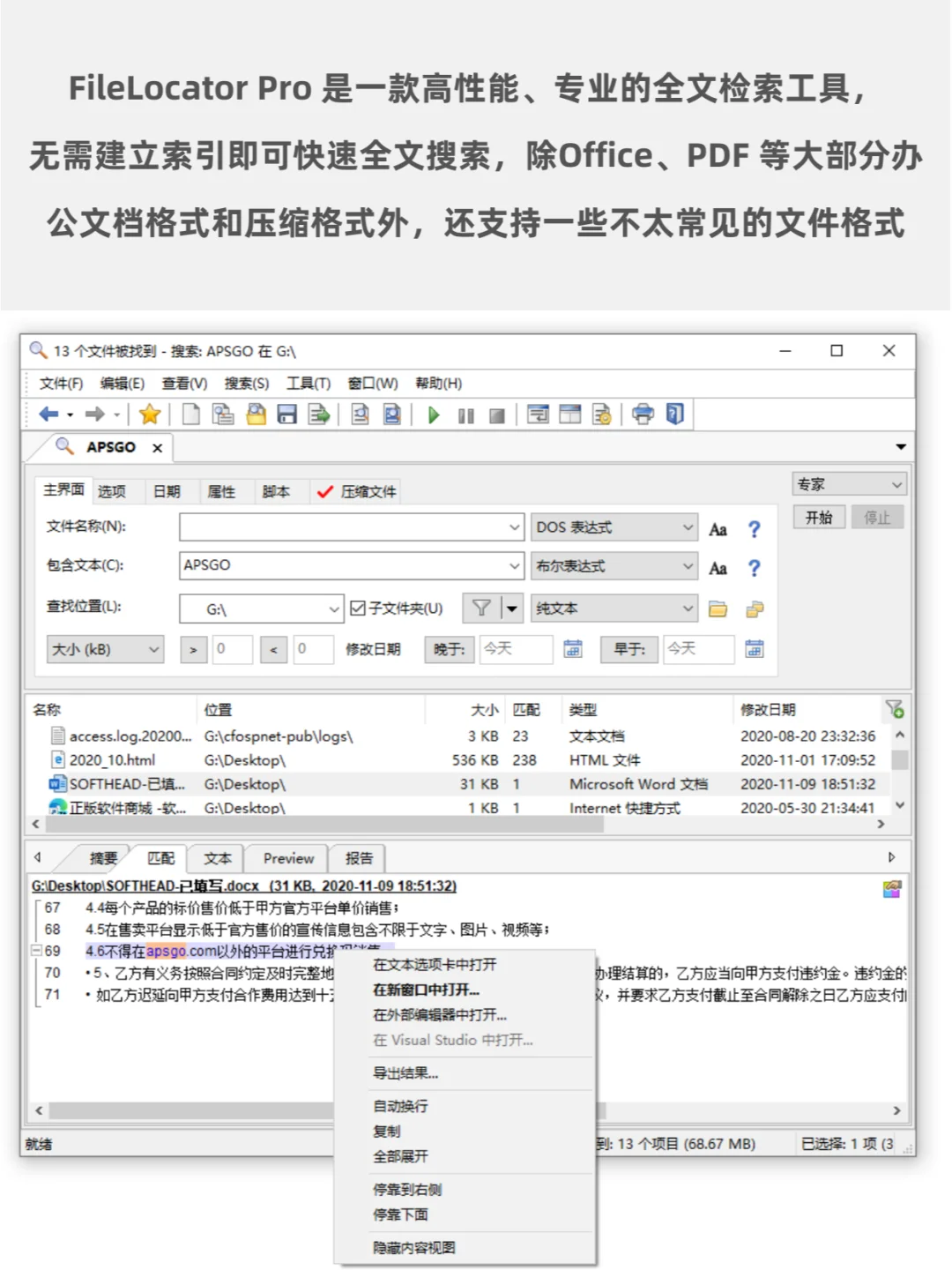Viewport: 952px width, 1270px height.
Task: Start the search with the green play icon
Action: coord(433,415)
